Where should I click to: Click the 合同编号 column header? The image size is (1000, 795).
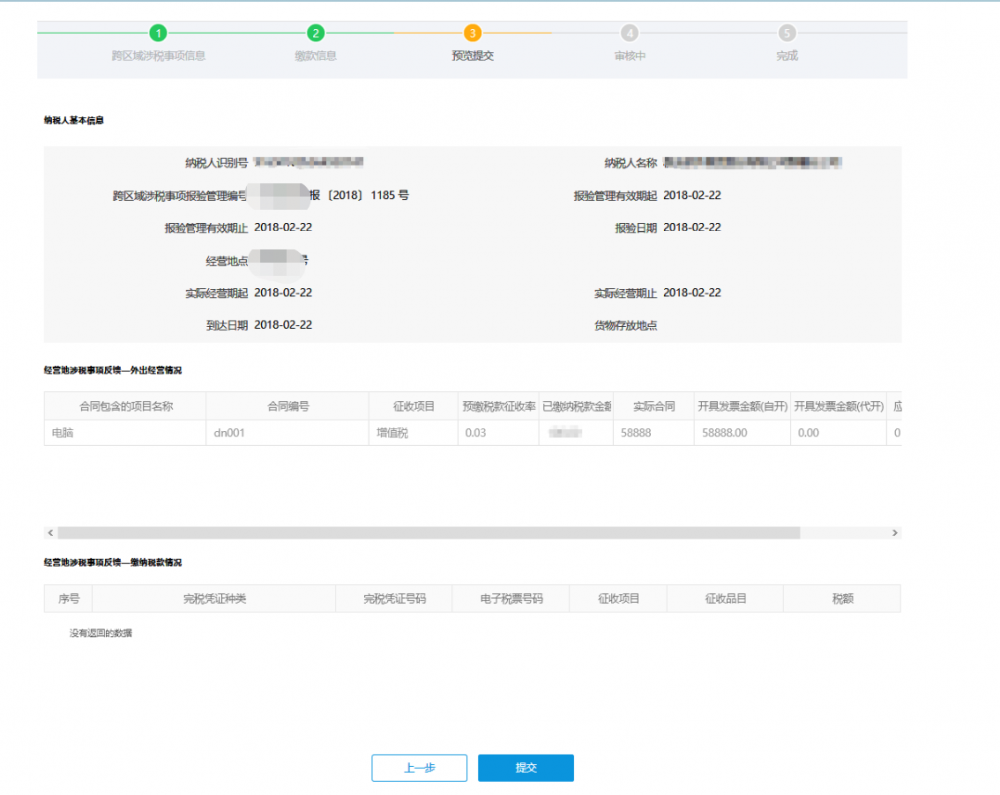coord(287,406)
